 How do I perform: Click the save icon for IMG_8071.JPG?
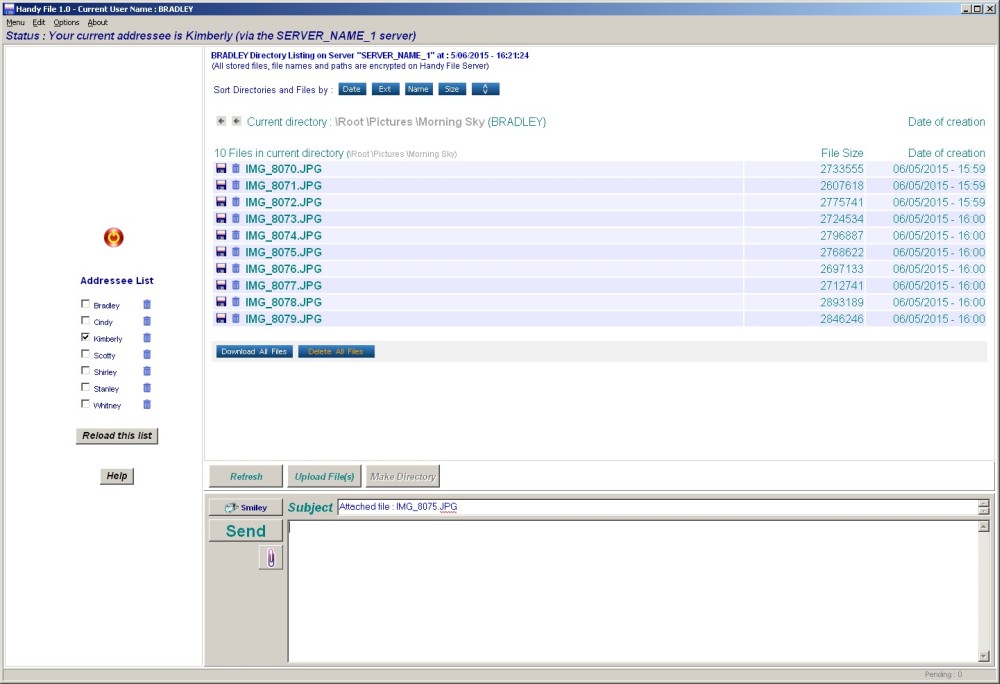tap(221, 185)
